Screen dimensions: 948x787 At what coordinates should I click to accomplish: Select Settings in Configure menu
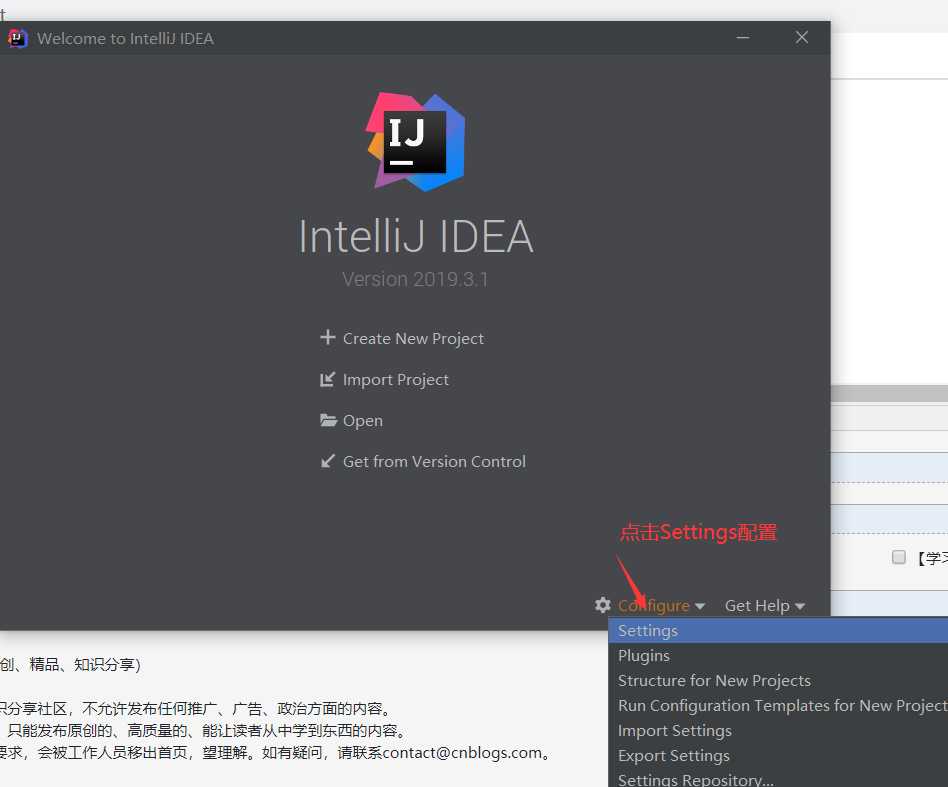778,630
